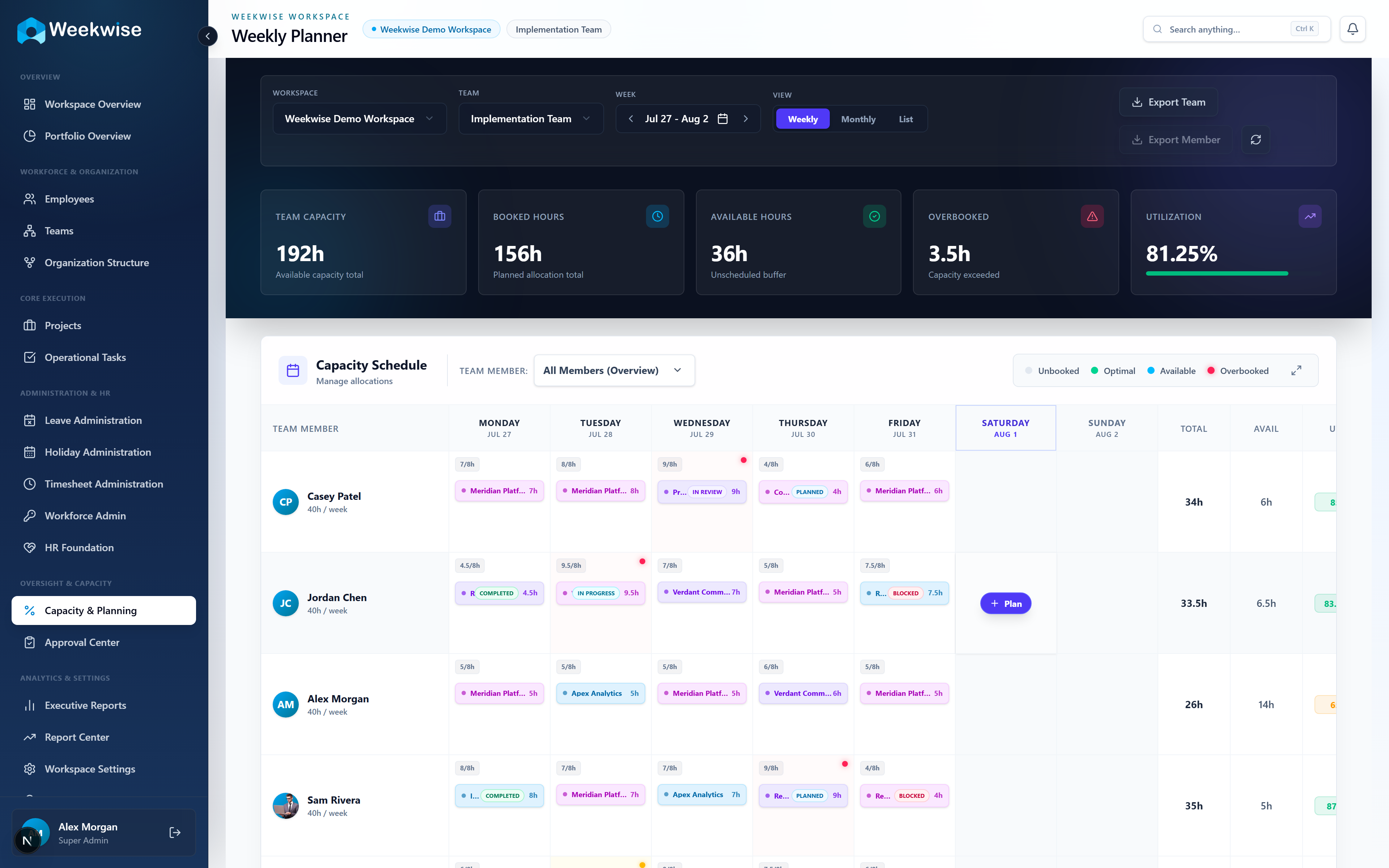Open Executive Reports in the sidebar

tap(103, 706)
